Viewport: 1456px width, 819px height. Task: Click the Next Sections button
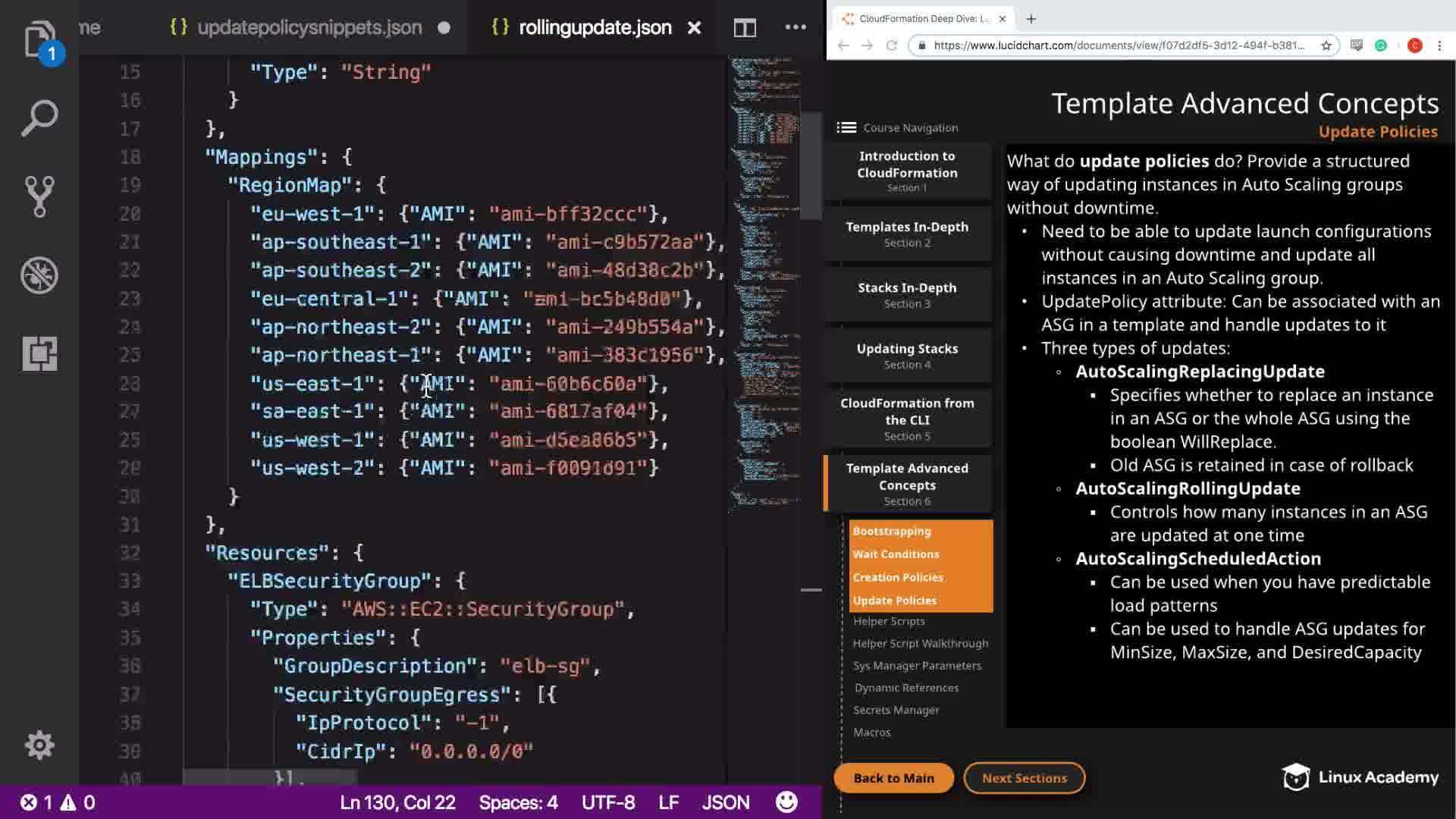click(1024, 778)
